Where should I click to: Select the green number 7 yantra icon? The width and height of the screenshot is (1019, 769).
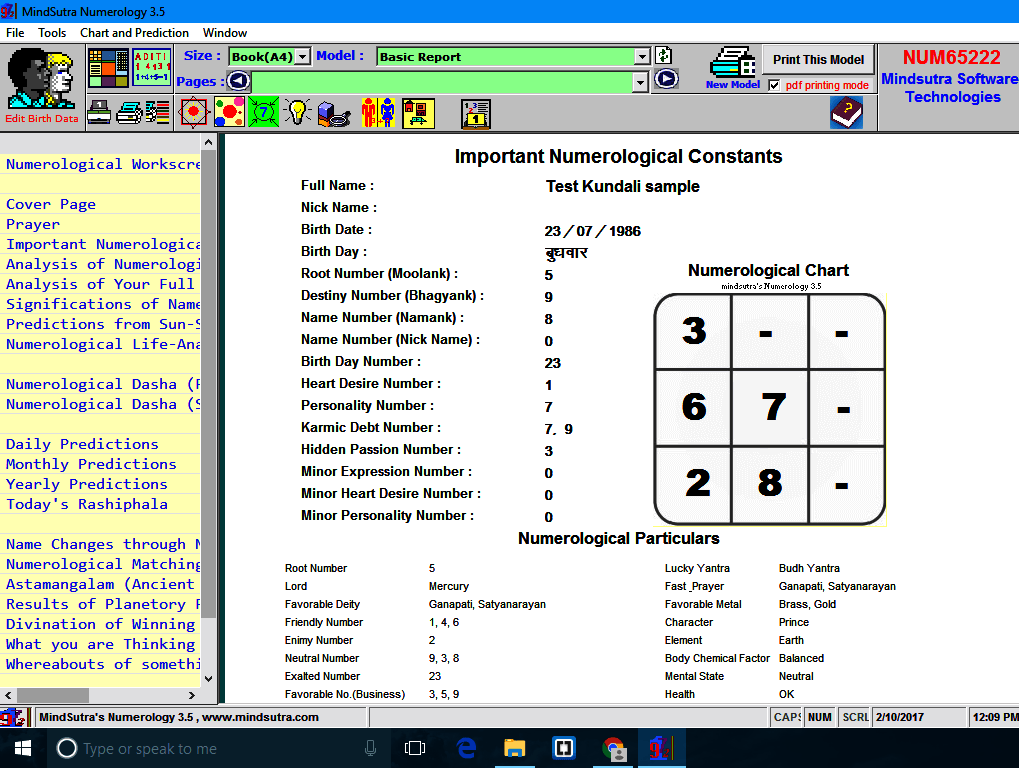[263, 112]
